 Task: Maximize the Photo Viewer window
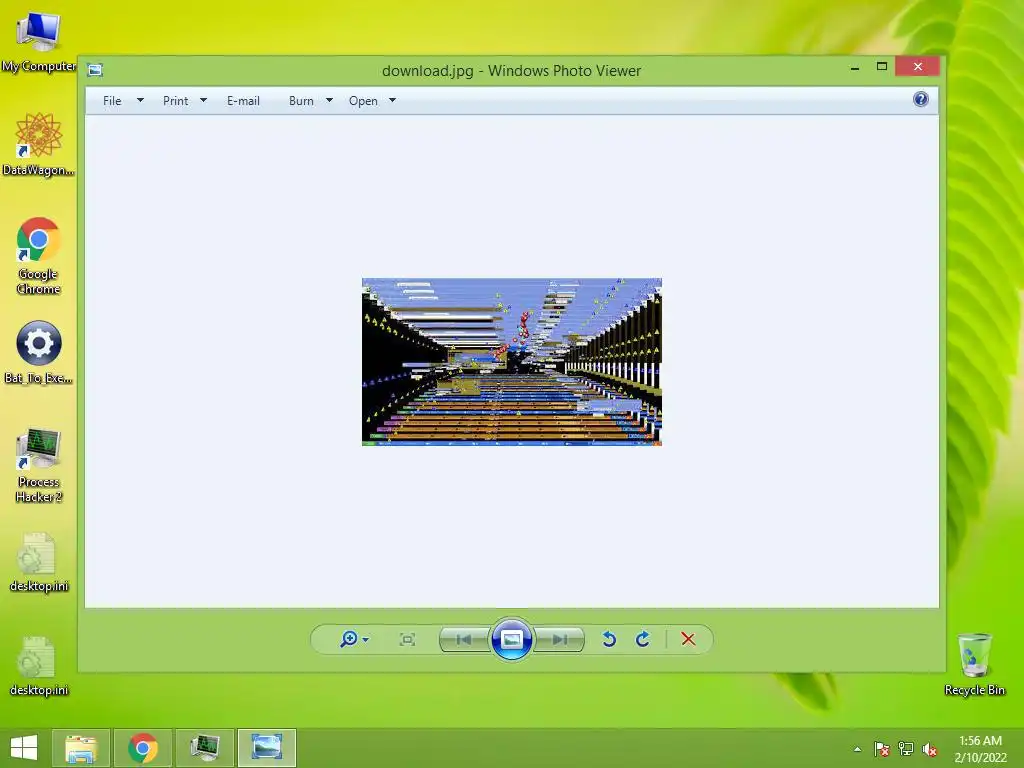(882, 67)
